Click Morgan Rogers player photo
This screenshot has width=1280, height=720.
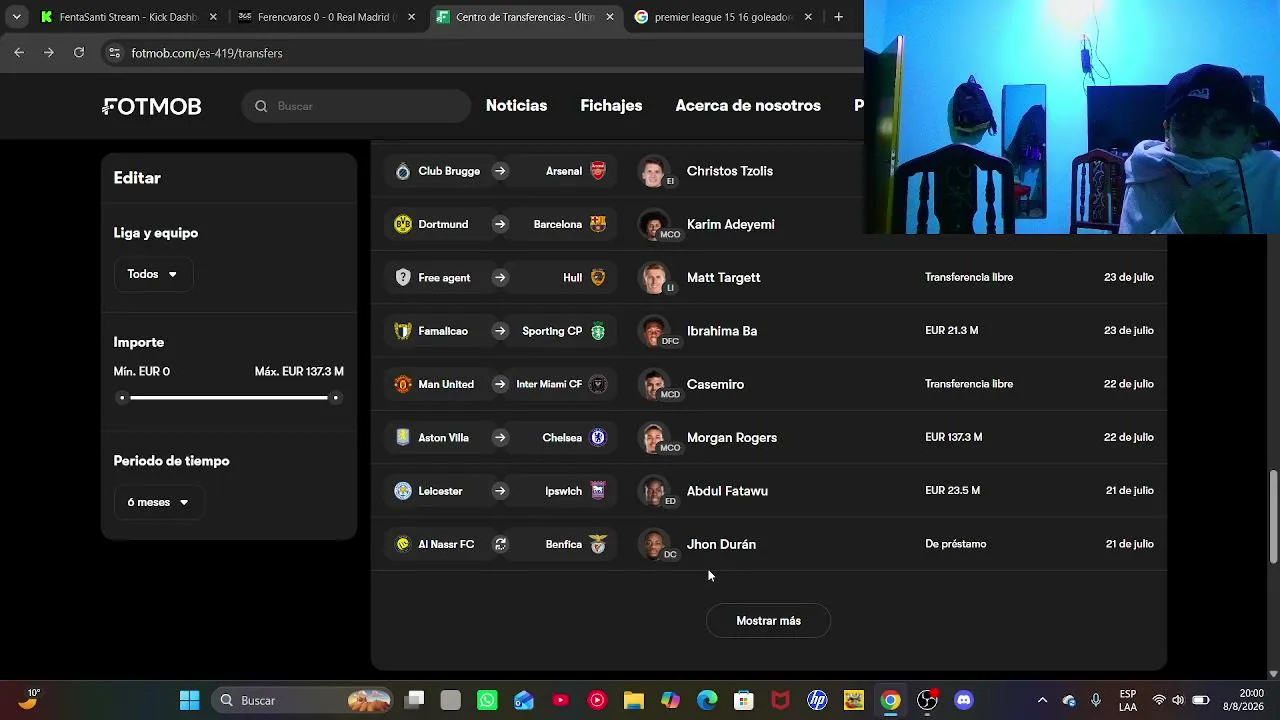[x=653, y=437]
